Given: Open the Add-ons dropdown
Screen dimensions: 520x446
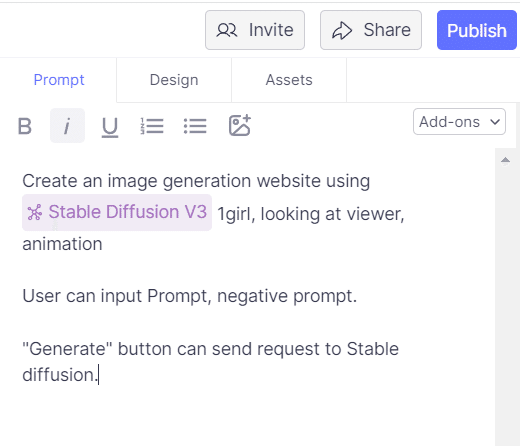Looking at the screenshot, I should pyautogui.click(x=459, y=122).
